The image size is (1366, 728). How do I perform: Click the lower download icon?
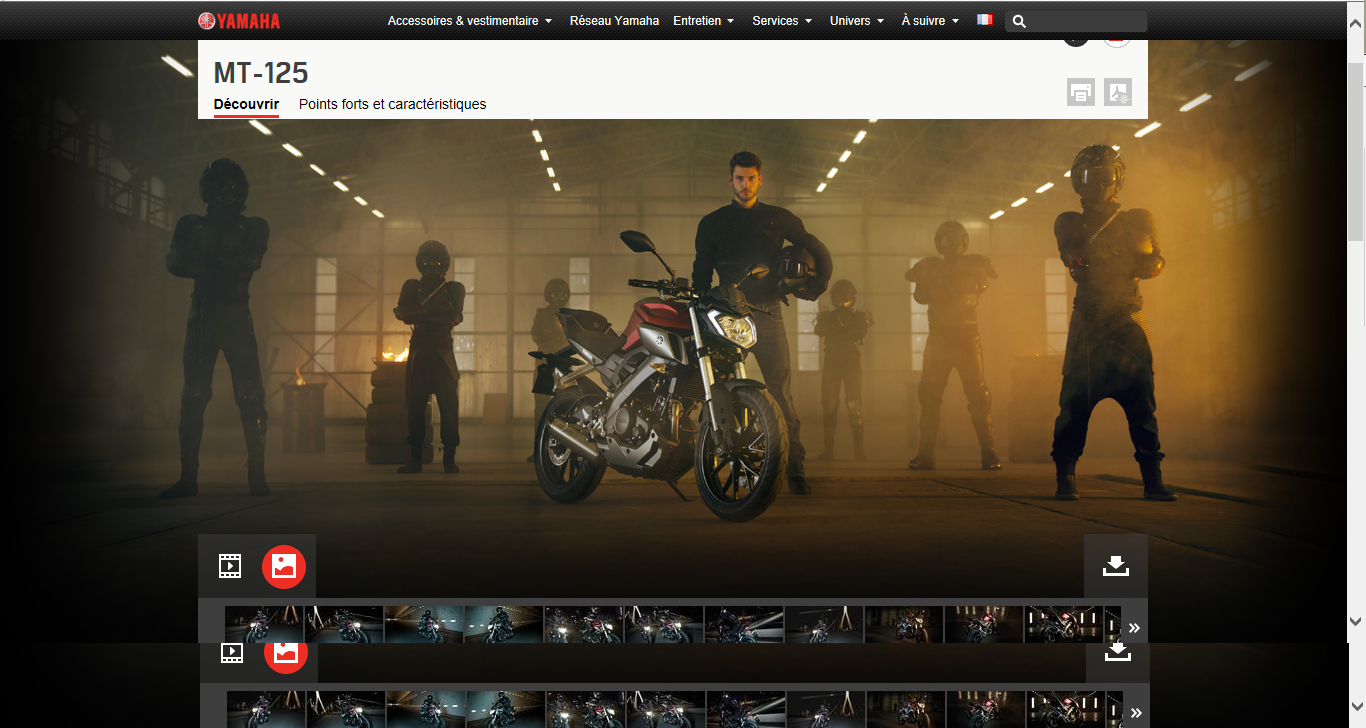[x=1118, y=653]
